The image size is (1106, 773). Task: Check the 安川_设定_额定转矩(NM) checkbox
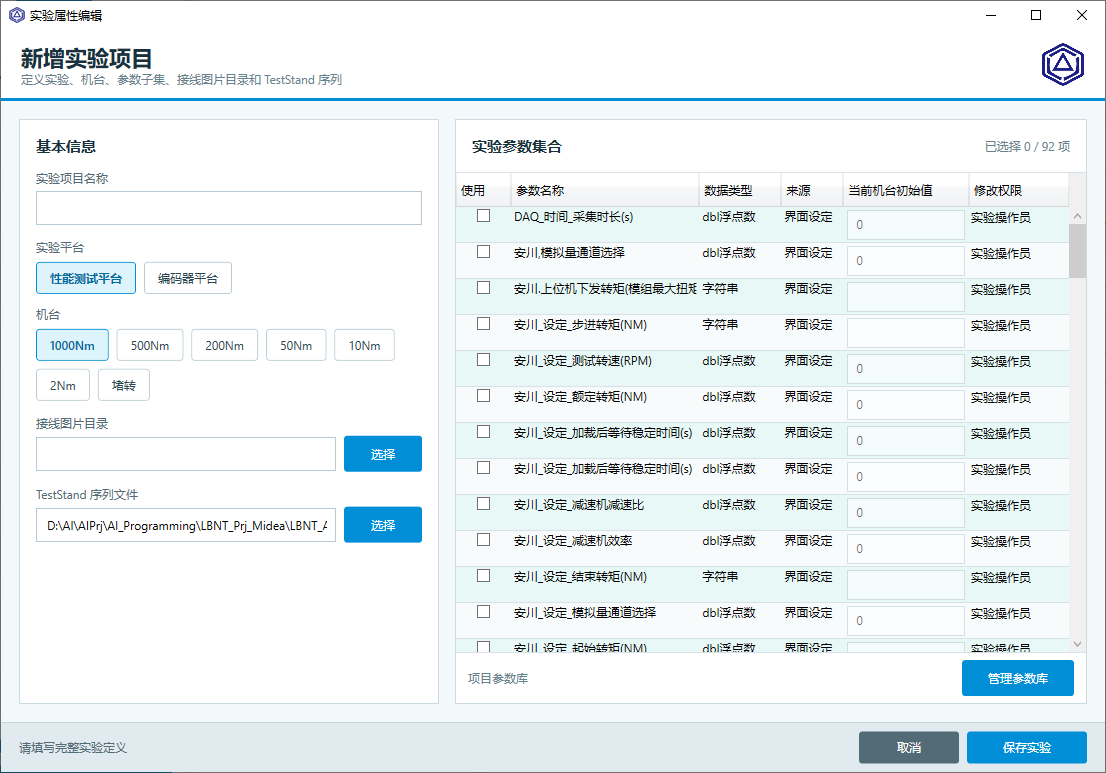483,396
